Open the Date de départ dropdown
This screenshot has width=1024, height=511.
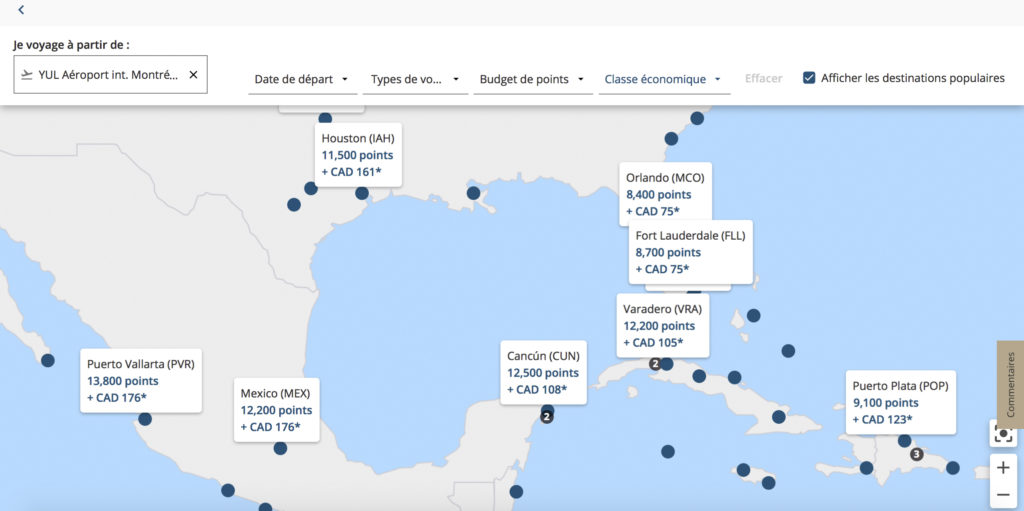302,79
